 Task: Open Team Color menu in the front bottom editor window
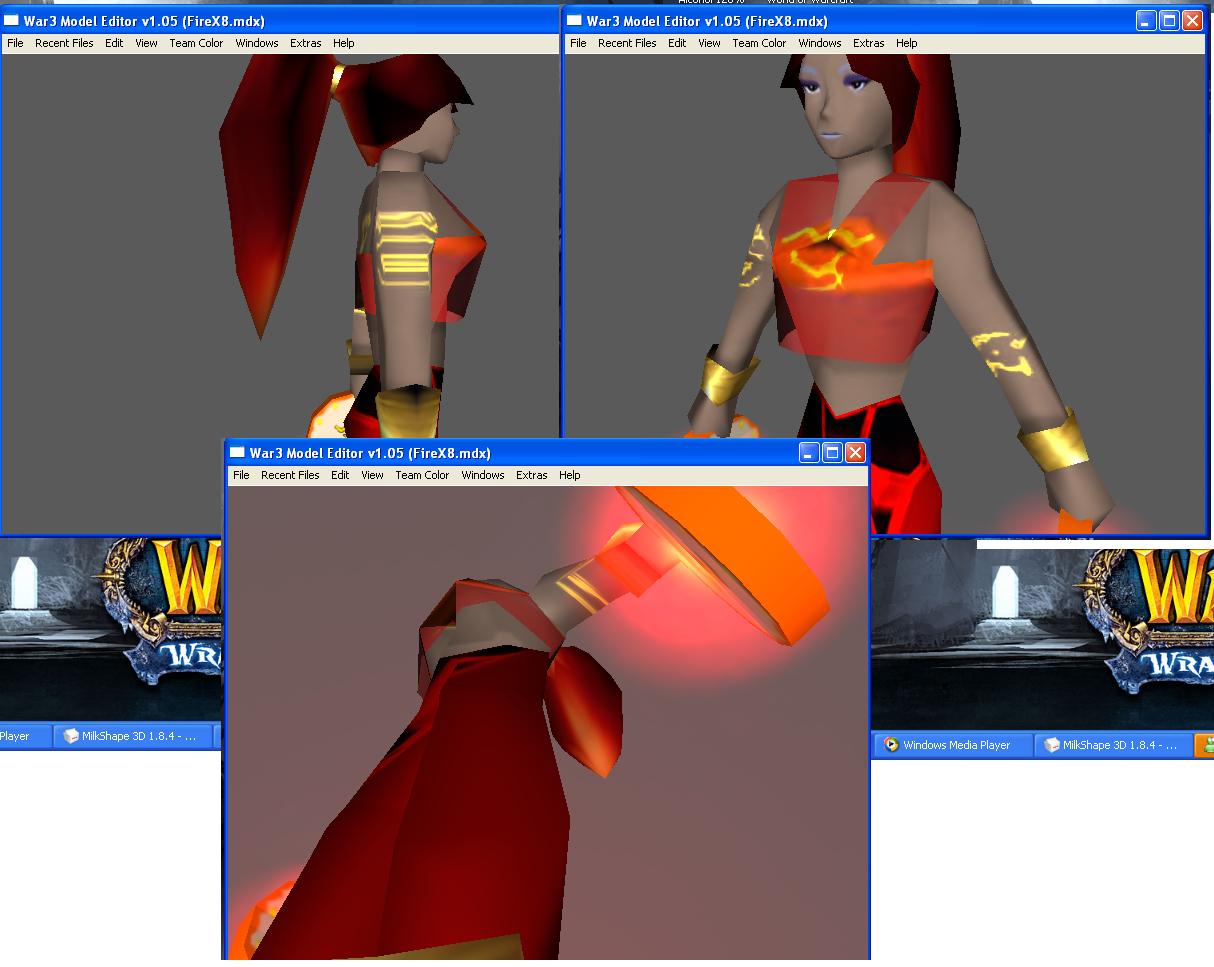(422, 475)
